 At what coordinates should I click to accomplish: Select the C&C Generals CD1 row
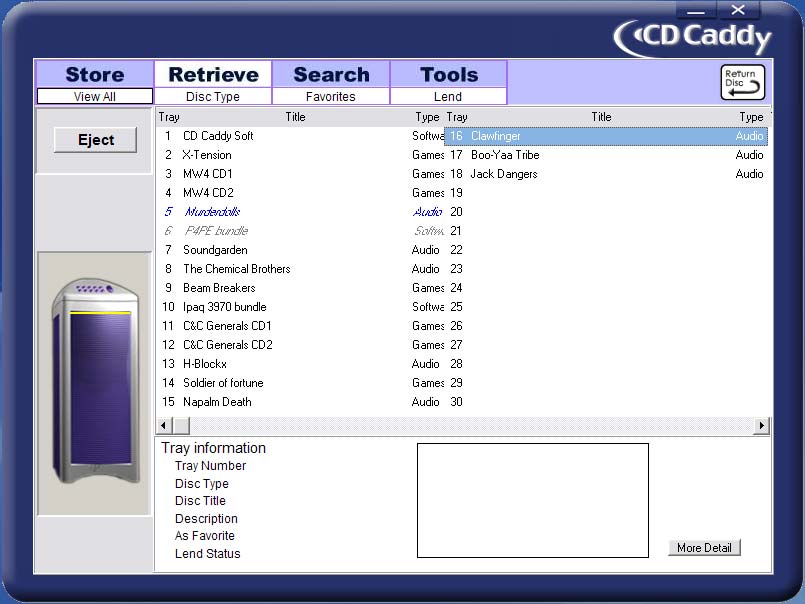(300, 326)
